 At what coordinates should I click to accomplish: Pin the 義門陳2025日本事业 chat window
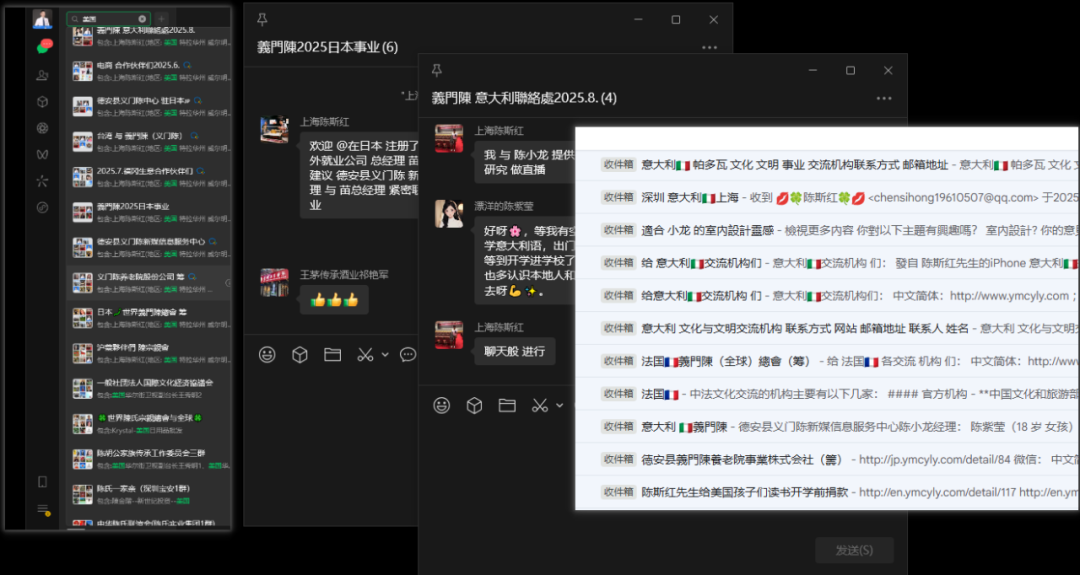tap(262, 19)
